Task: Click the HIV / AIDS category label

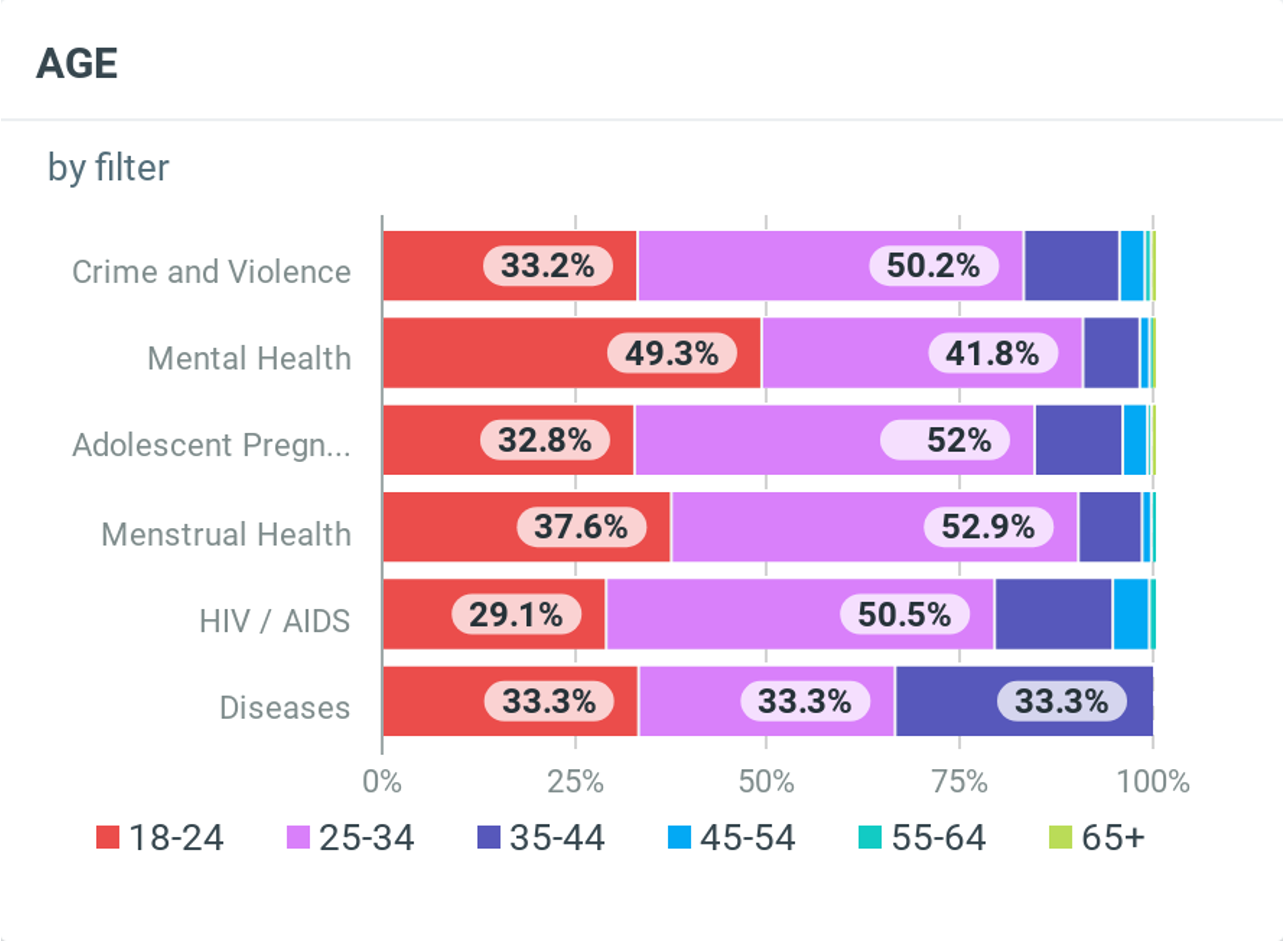Action: pos(275,621)
